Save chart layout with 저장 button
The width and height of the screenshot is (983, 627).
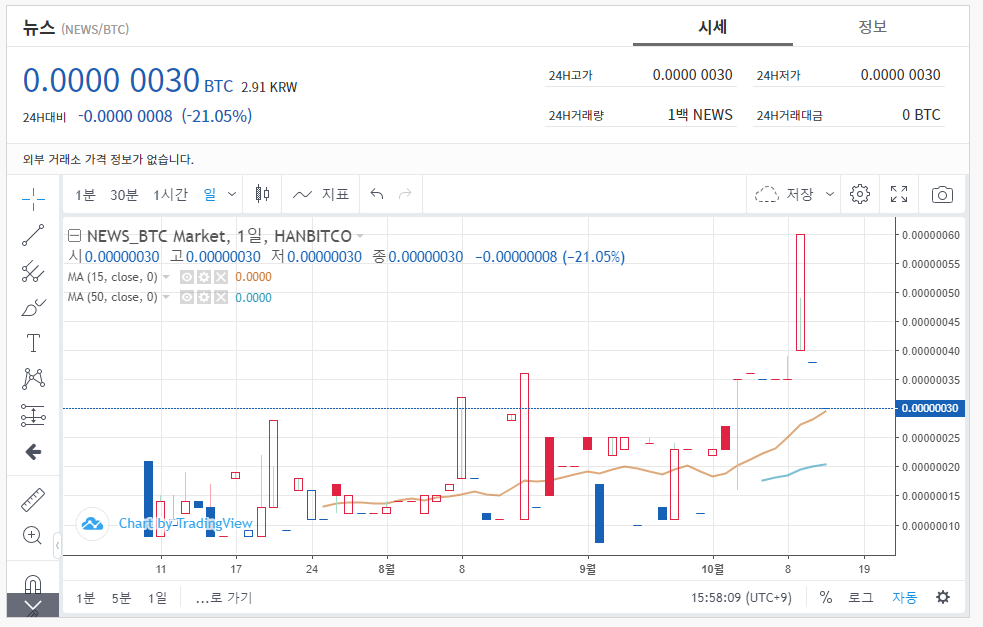(x=784, y=194)
